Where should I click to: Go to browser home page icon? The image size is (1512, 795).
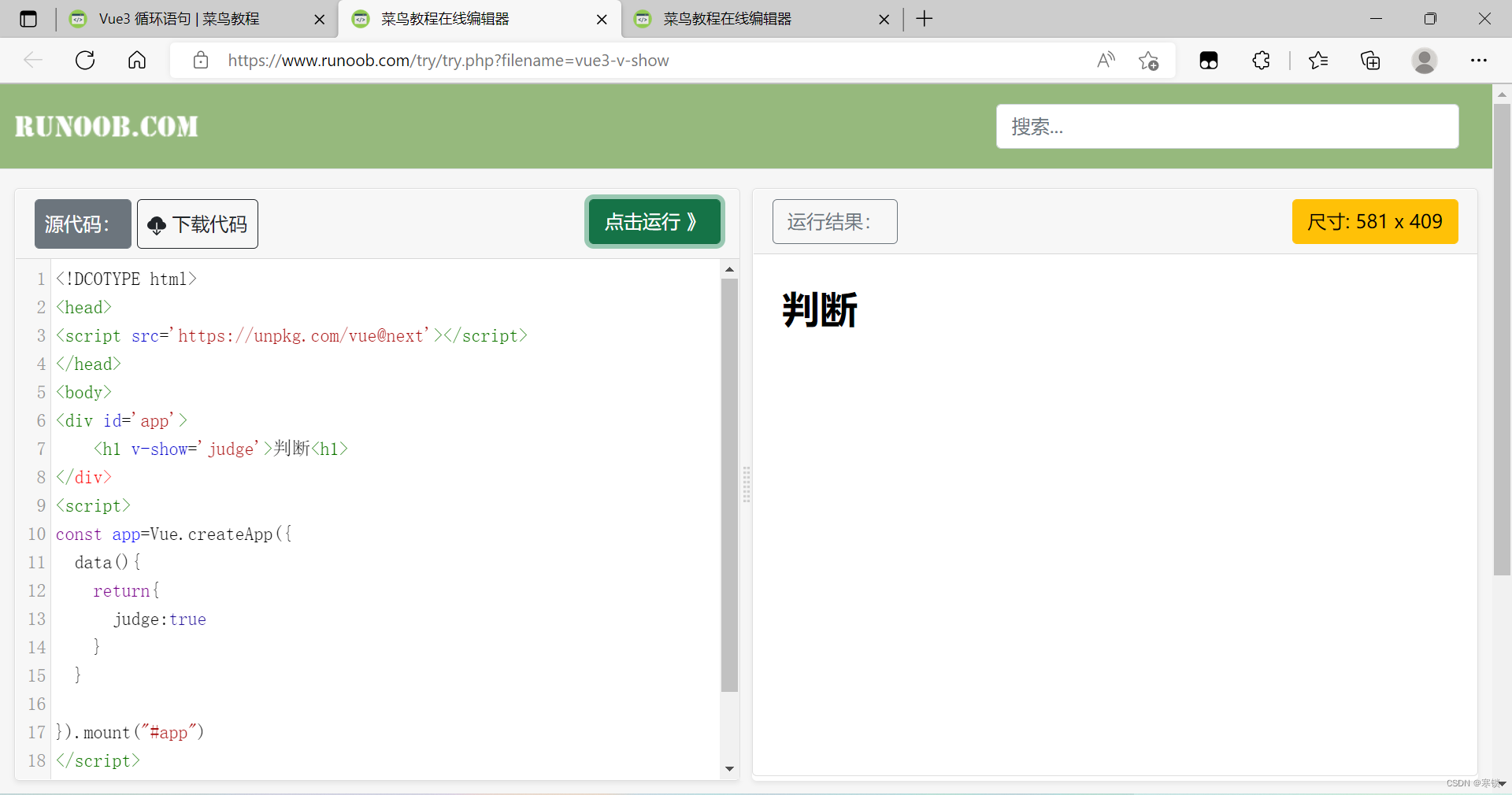(x=137, y=61)
